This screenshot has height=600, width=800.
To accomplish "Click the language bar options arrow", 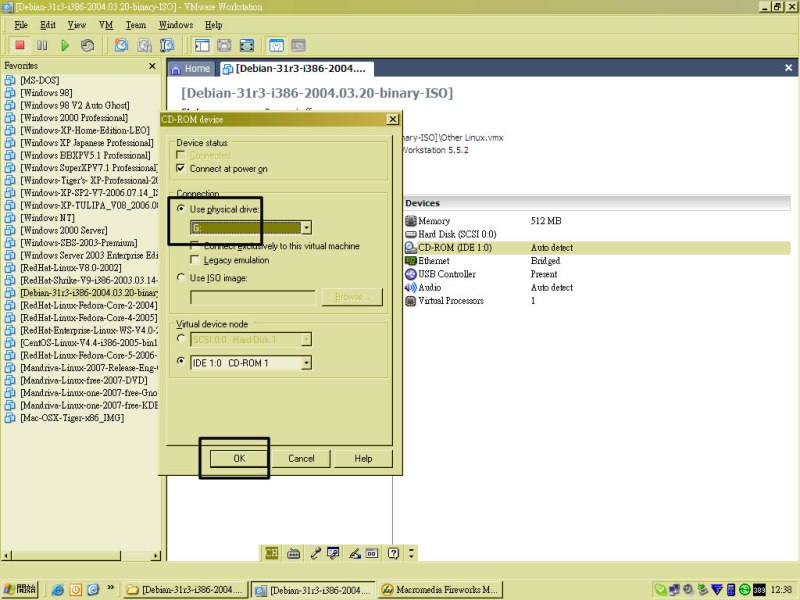I will pyautogui.click(x=411, y=553).
